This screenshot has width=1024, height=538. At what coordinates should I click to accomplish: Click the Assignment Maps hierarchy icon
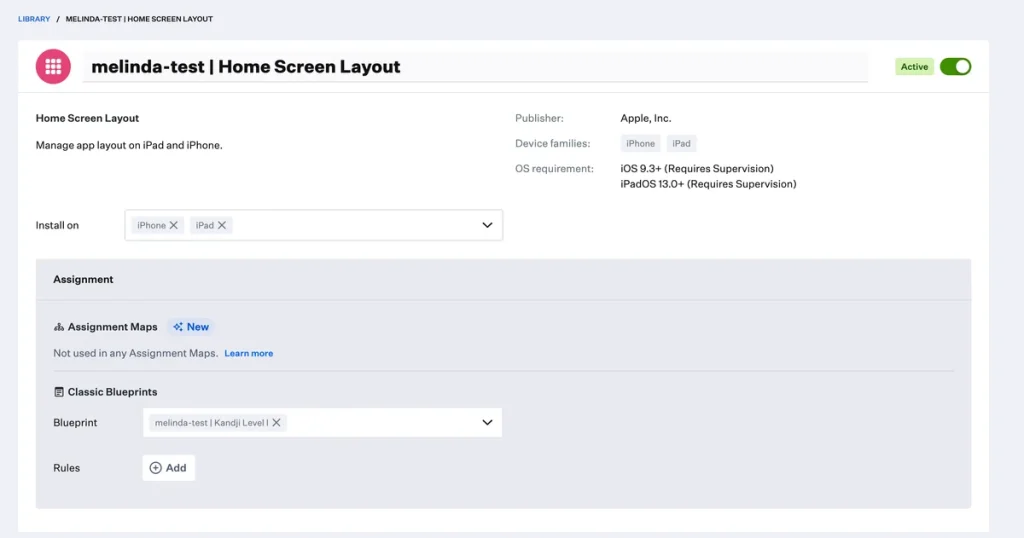coord(59,327)
